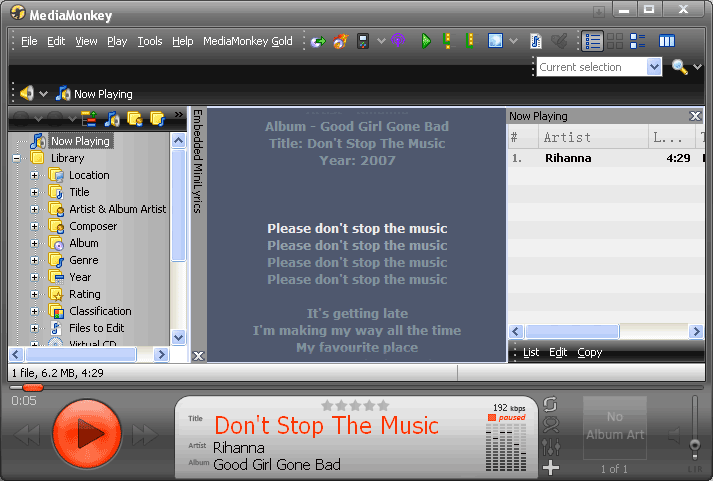Select the Composer tree item

(x=93, y=226)
